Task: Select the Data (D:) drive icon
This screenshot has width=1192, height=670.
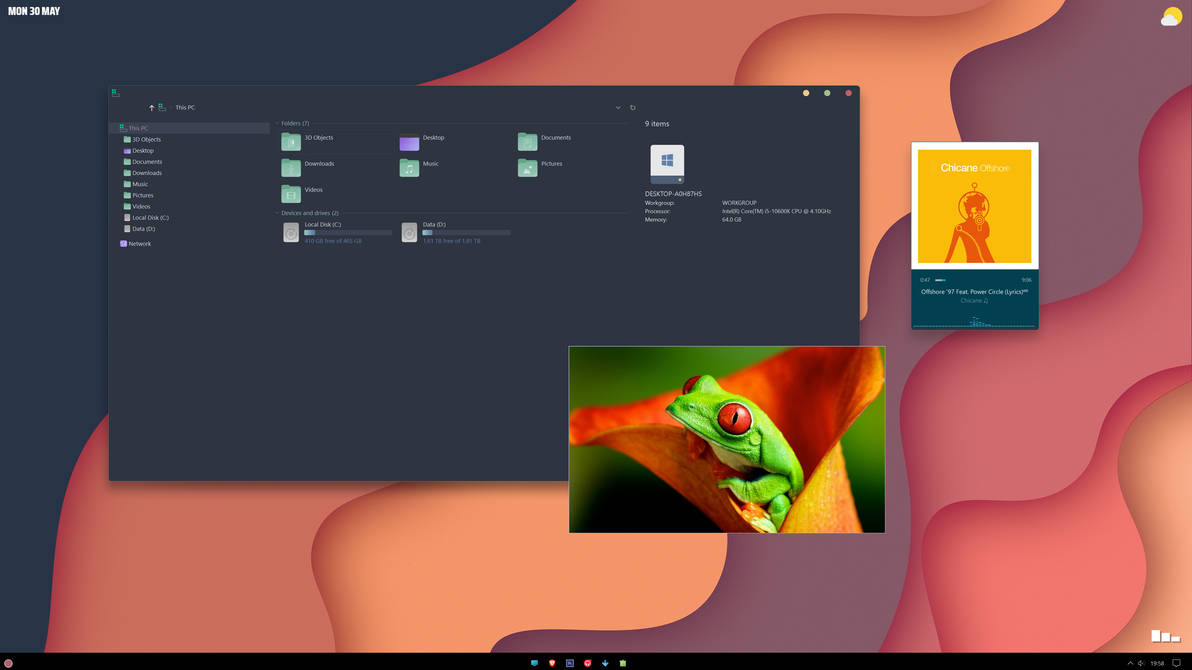Action: click(409, 232)
